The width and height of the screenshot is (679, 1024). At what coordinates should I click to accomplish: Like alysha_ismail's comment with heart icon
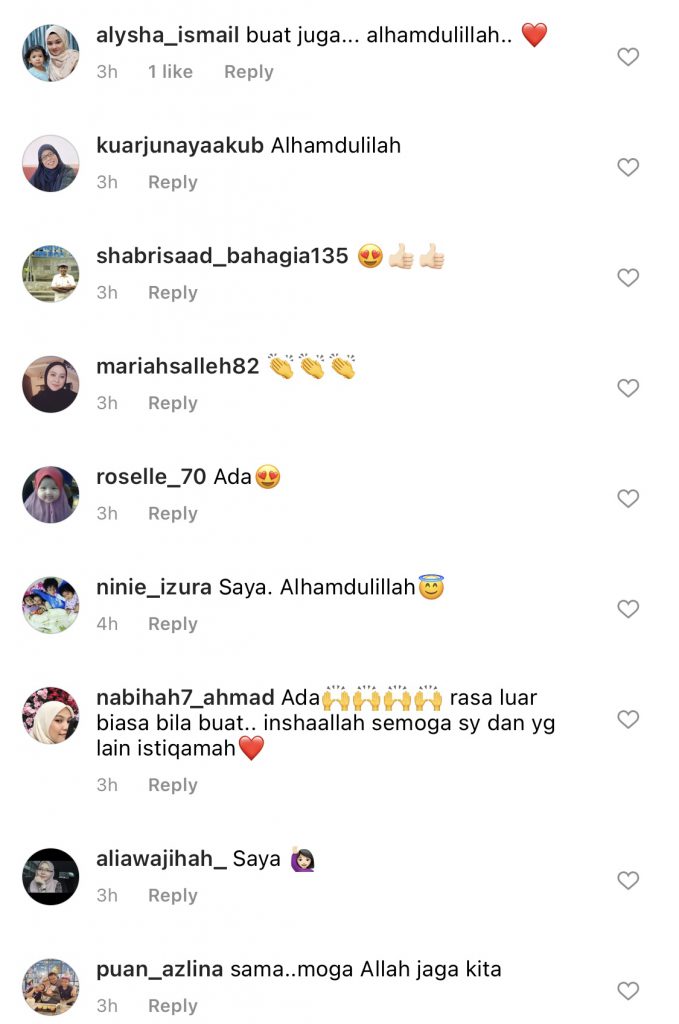(627, 57)
